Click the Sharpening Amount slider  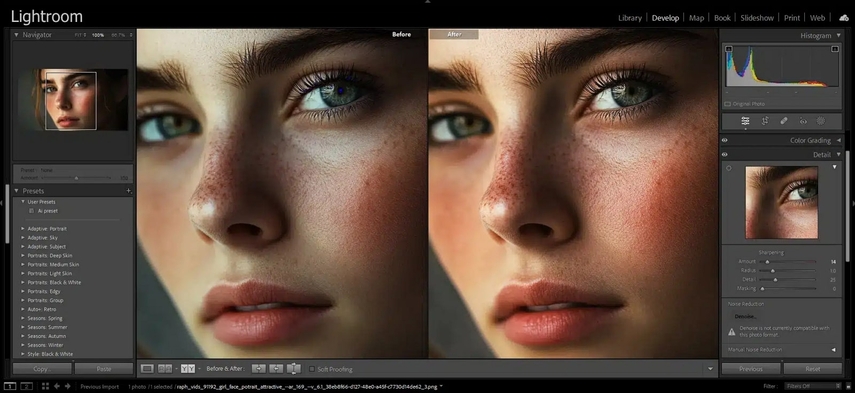tap(787, 262)
